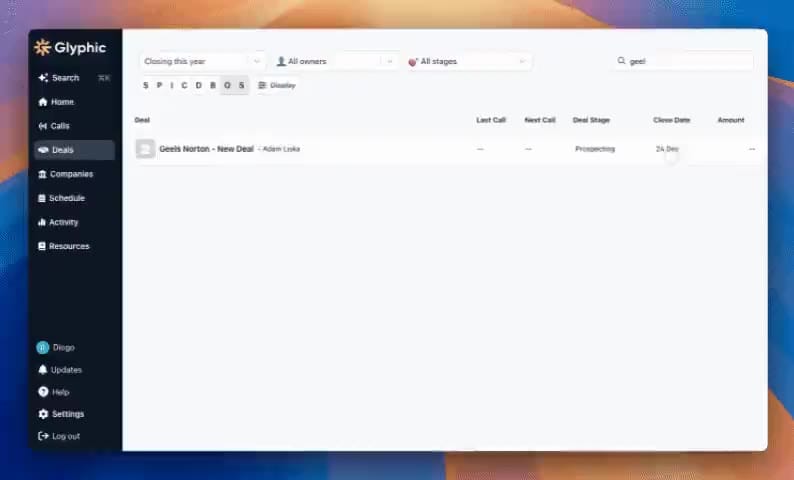Click the Schedule calendar icon
Viewport: 794px width, 480px height.
[x=42, y=198]
